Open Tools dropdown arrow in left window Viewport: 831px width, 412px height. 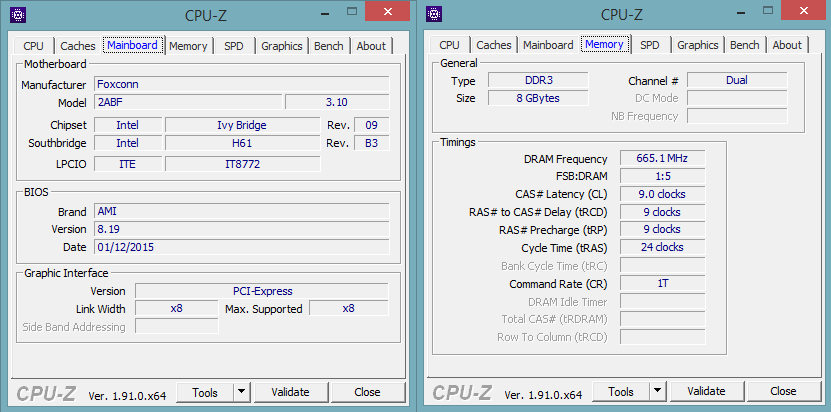[x=242, y=392]
